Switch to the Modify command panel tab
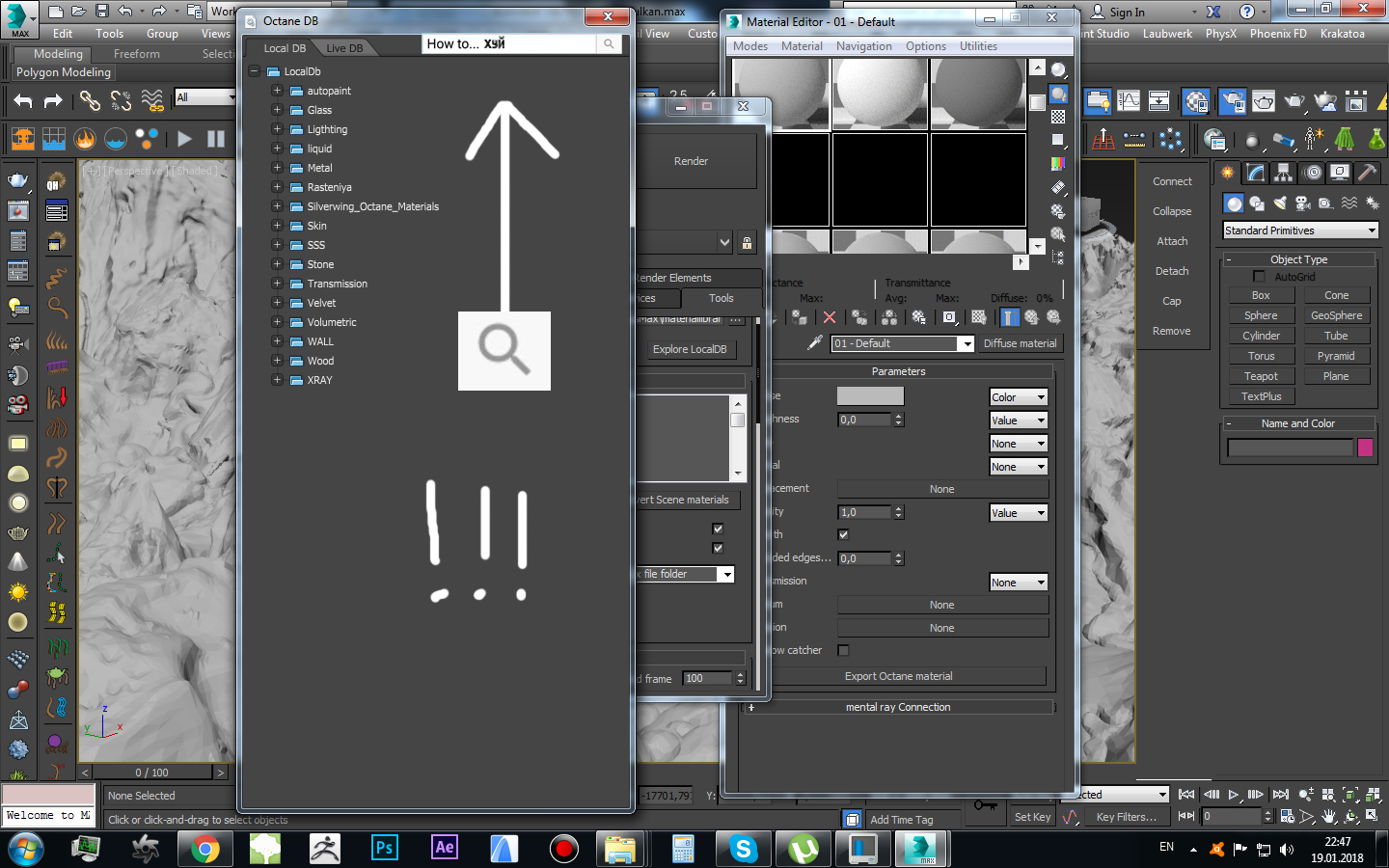Image resolution: width=1389 pixels, height=868 pixels. pyautogui.click(x=1255, y=173)
